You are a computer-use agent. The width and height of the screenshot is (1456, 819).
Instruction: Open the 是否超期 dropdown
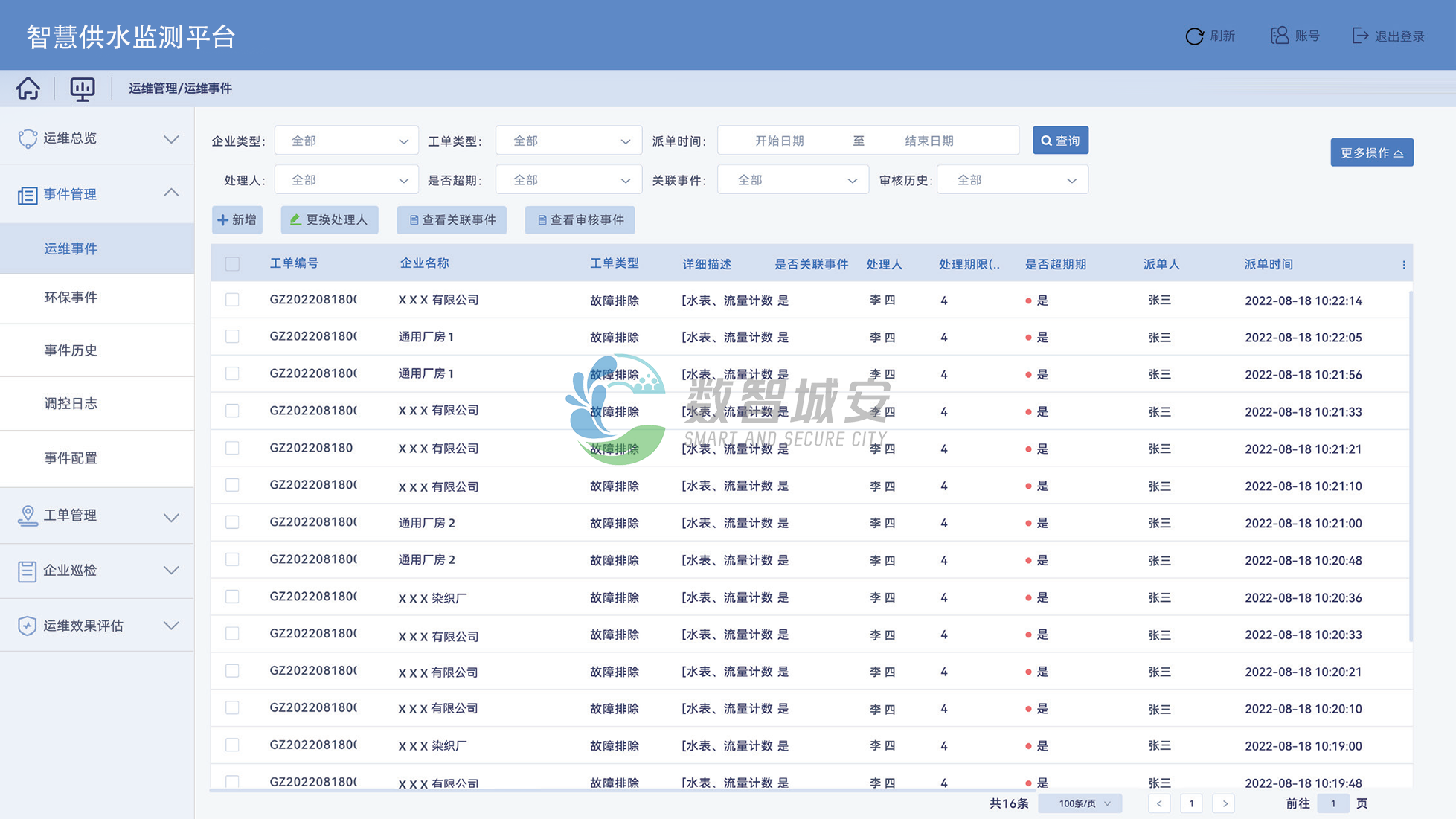[x=568, y=180]
